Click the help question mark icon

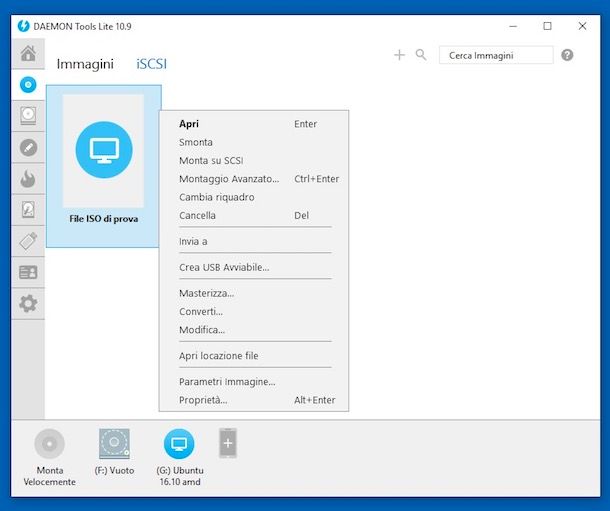coord(567,55)
